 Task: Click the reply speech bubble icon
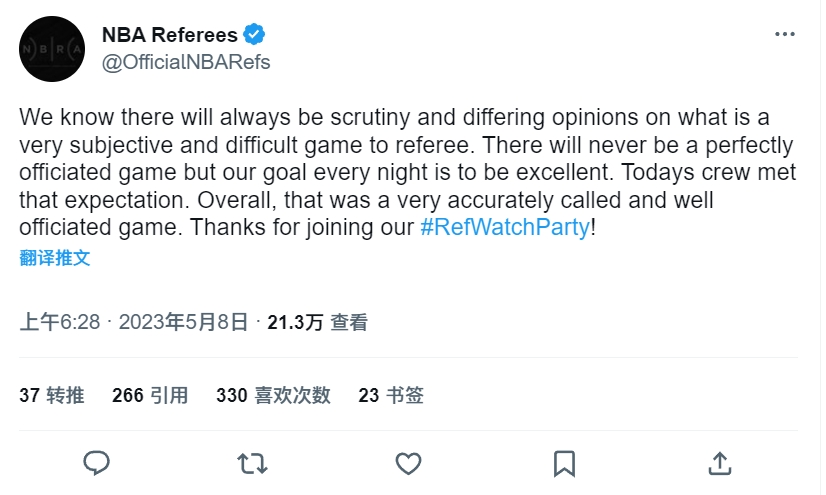click(96, 462)
